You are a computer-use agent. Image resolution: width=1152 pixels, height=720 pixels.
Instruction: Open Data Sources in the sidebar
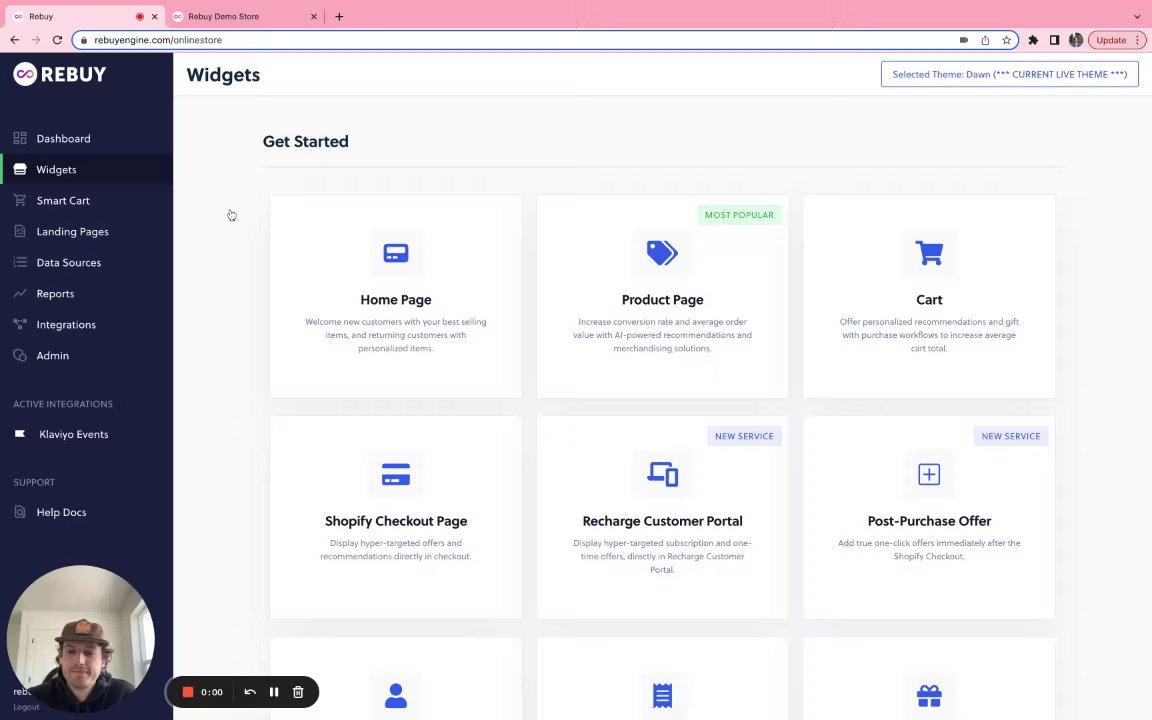69,262
